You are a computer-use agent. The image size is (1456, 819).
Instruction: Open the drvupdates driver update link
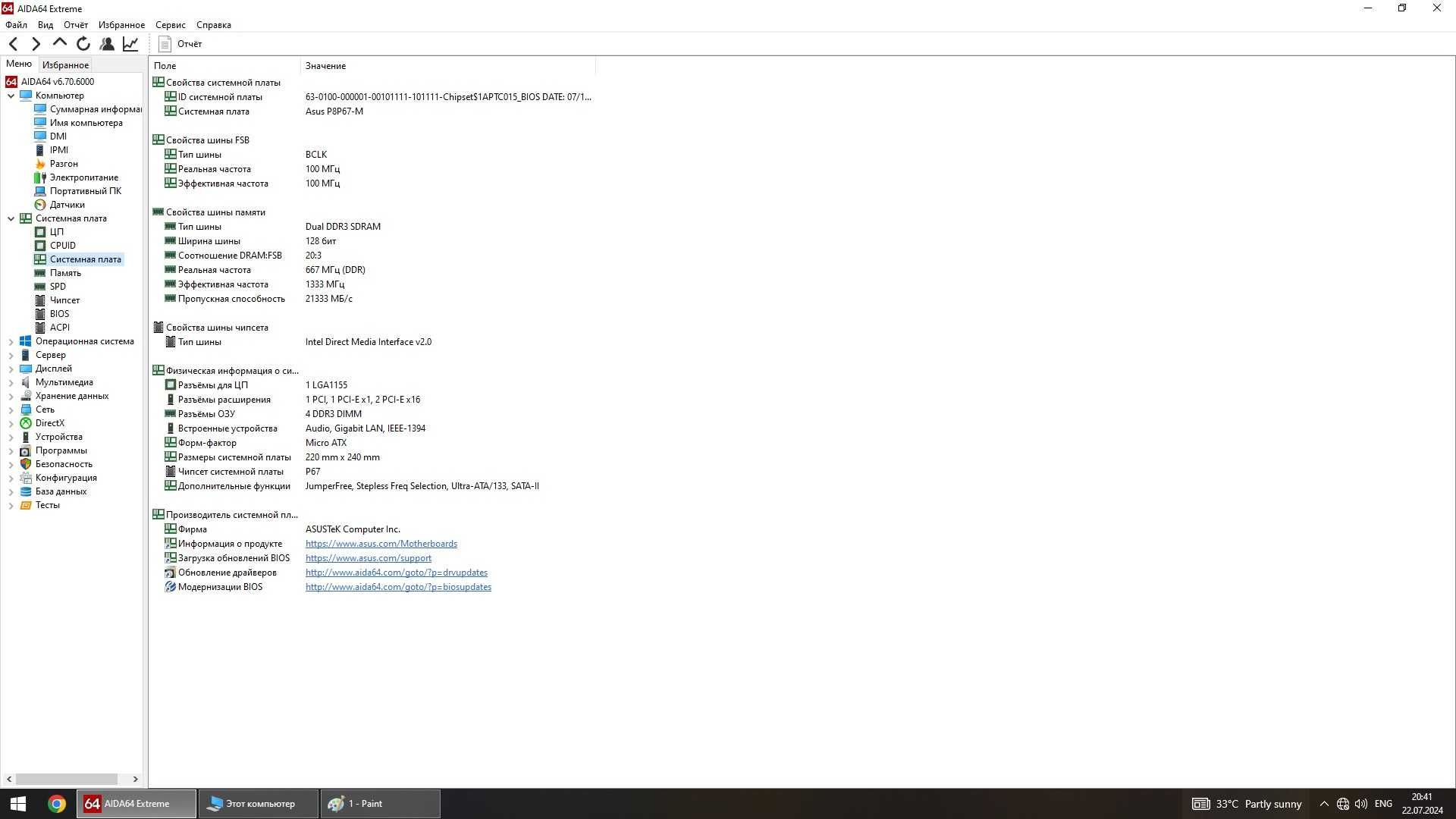pyautogui.click(x=397, y=573)
